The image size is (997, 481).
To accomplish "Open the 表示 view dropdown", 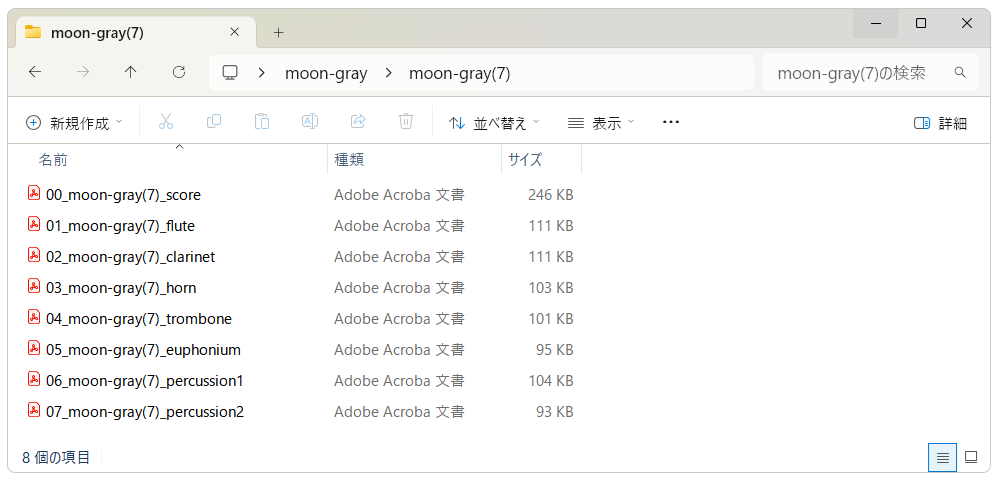I will pyautogui.click(x=601, y=123).
